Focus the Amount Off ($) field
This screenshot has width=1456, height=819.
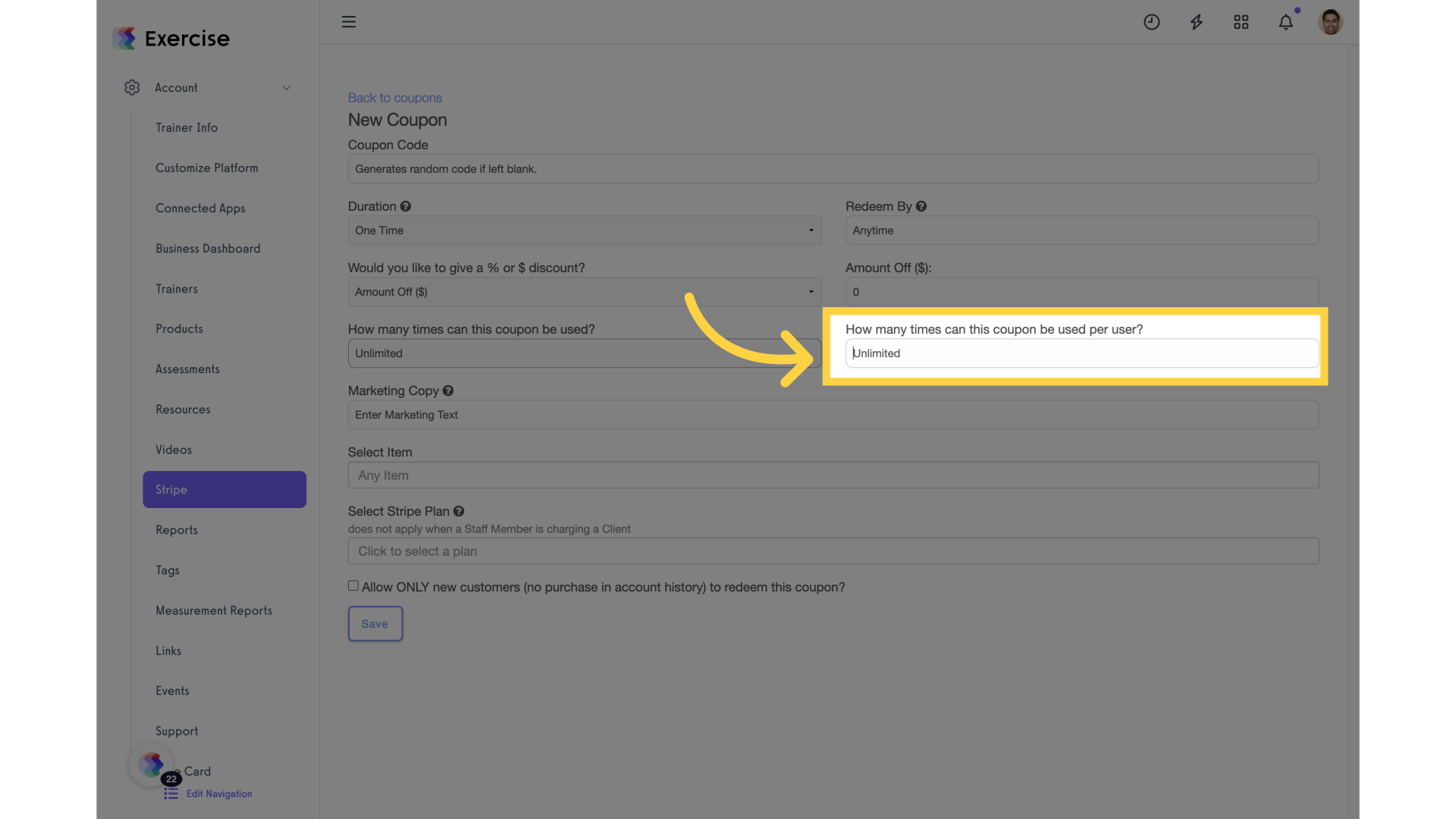click(1082, 292)
